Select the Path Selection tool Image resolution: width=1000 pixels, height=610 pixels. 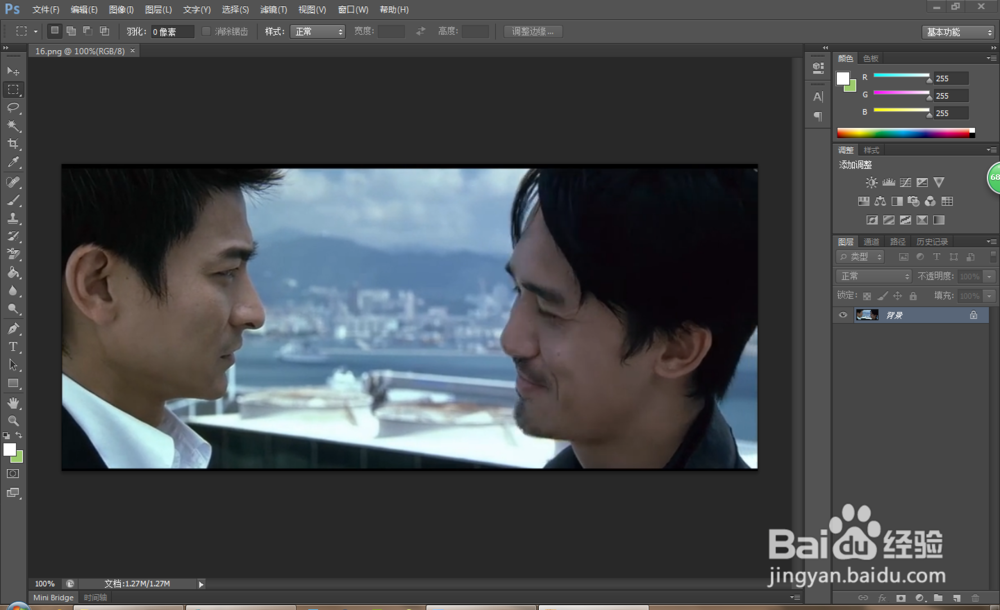click(13, 365)
